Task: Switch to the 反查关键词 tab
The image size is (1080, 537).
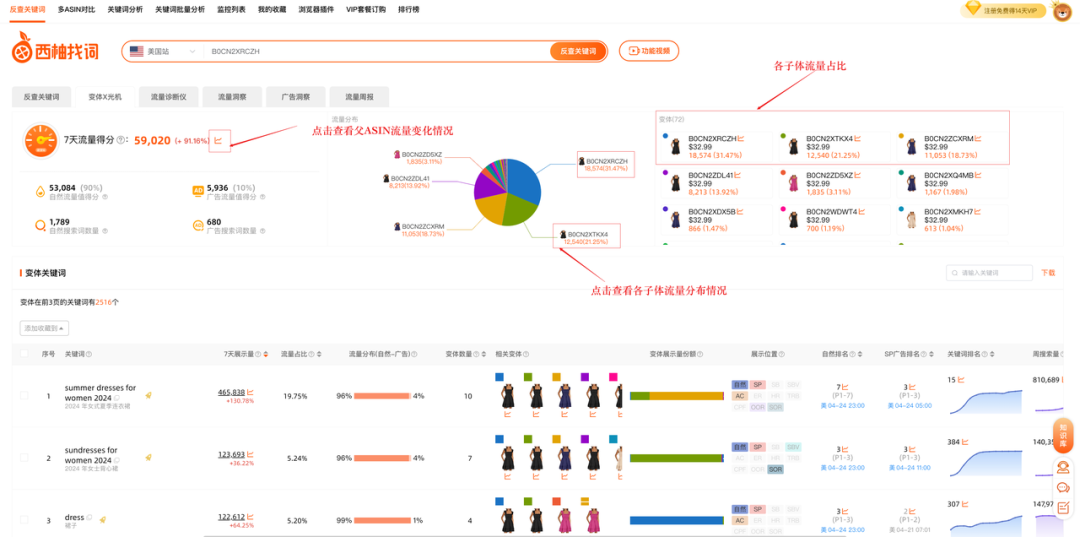Action: pyautogui.click(x=41, y=98)
